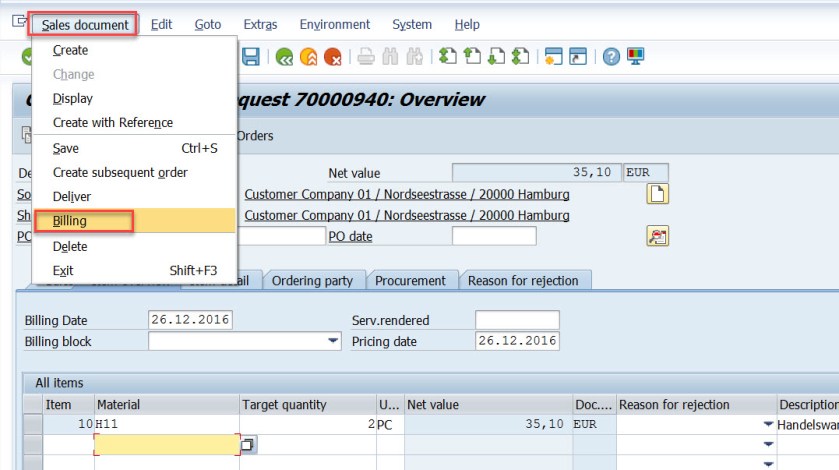Click the green Back arrow icon
Screen dimensions: 839x470
tap(284, 56)
